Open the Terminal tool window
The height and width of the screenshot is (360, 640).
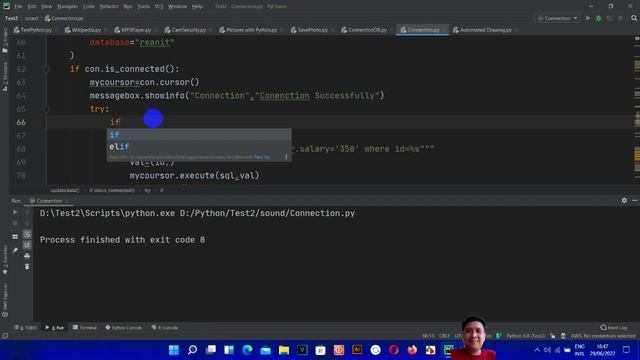pyautogui.click(x=84, y=327)
